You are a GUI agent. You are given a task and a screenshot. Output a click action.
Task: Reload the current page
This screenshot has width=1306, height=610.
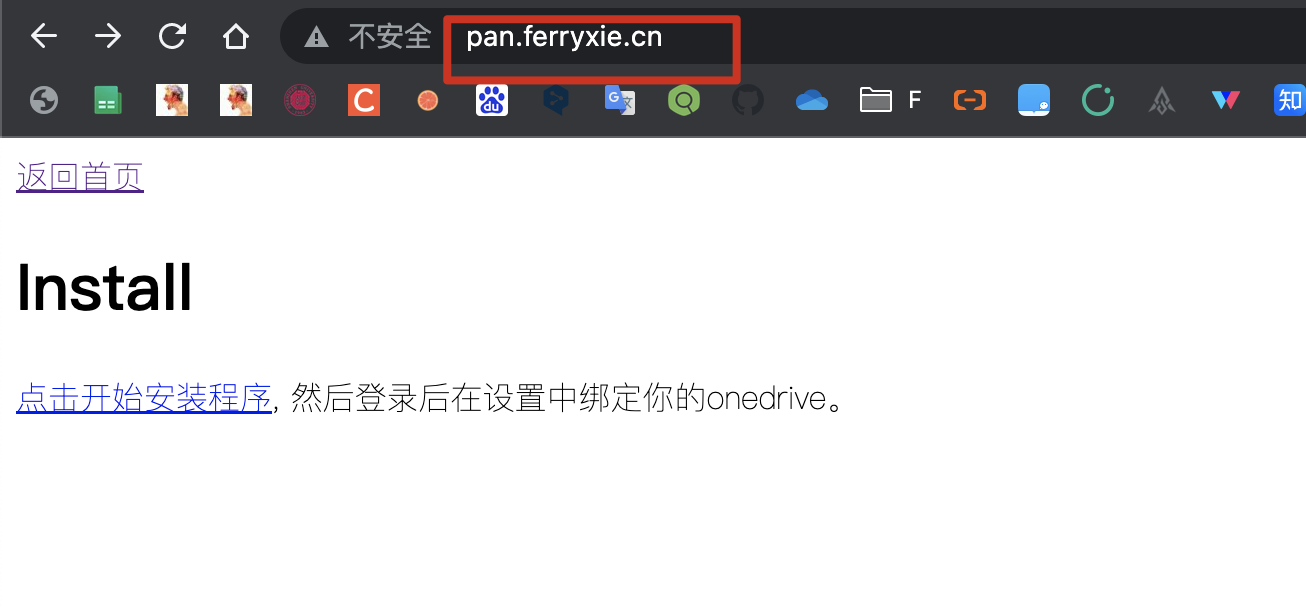click(x=172, y=37)
